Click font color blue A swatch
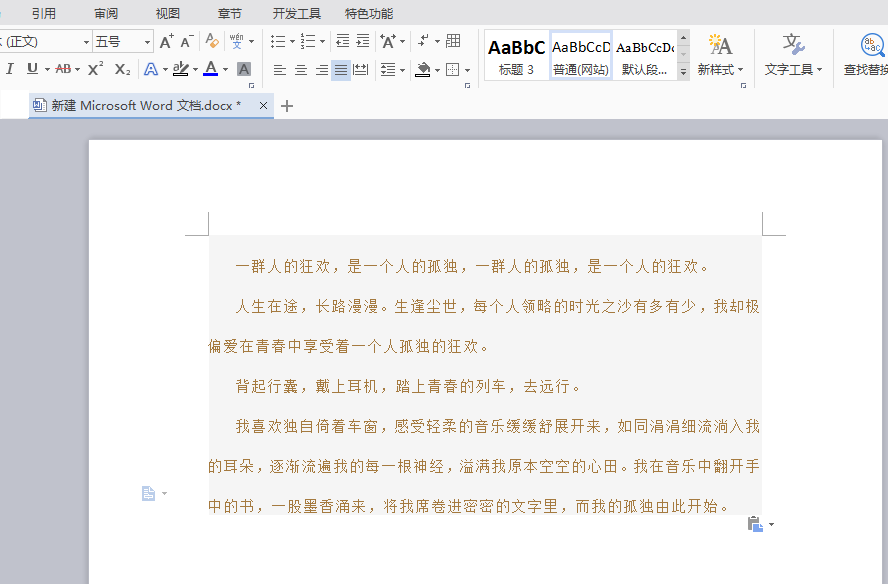888x584 pixels. (x=211, y=69)
